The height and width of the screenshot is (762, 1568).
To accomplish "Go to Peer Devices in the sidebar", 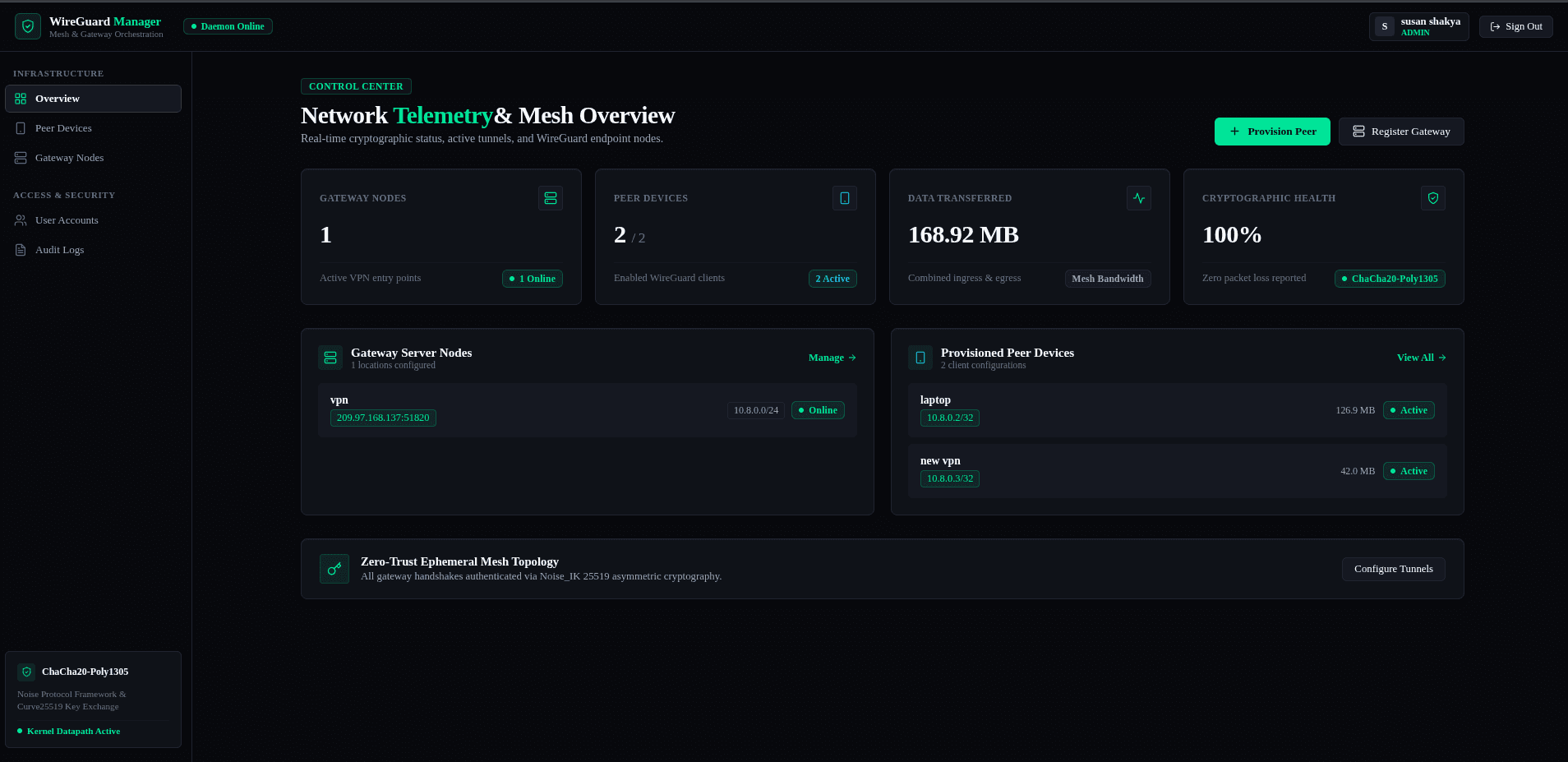I will 93,128.
